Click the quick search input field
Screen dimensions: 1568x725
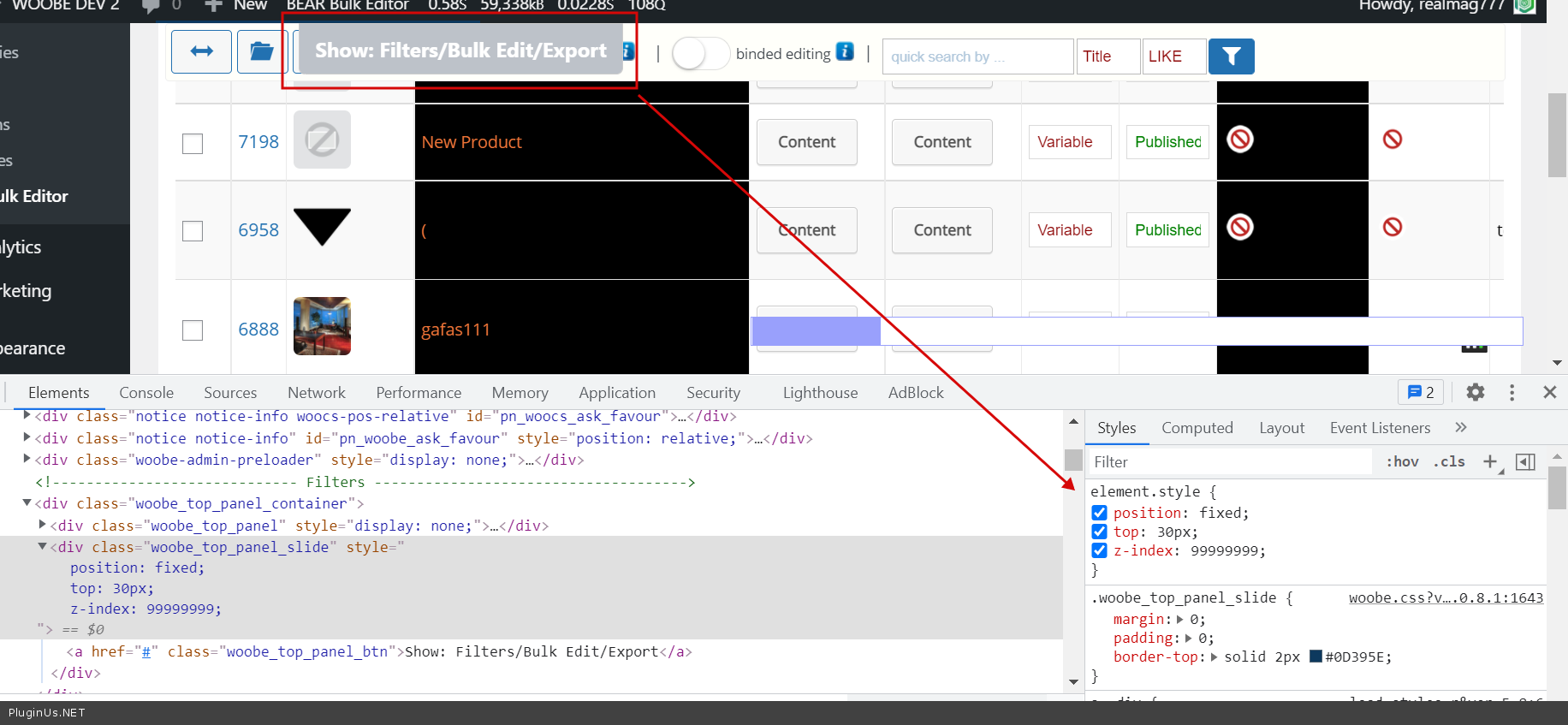(977, 56)
